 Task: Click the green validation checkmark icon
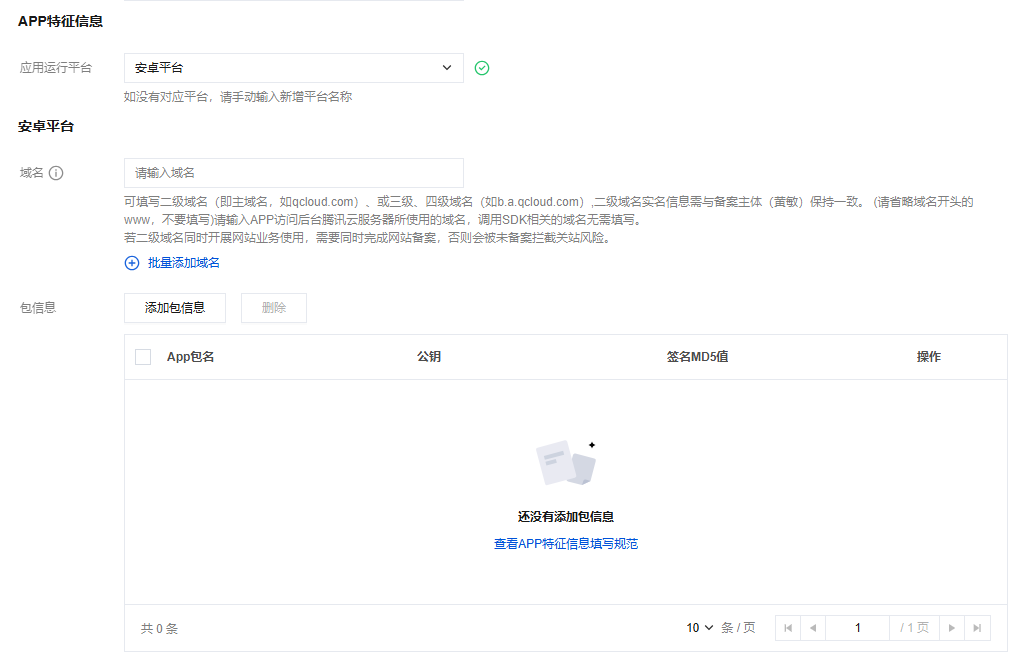coord(482,68)
